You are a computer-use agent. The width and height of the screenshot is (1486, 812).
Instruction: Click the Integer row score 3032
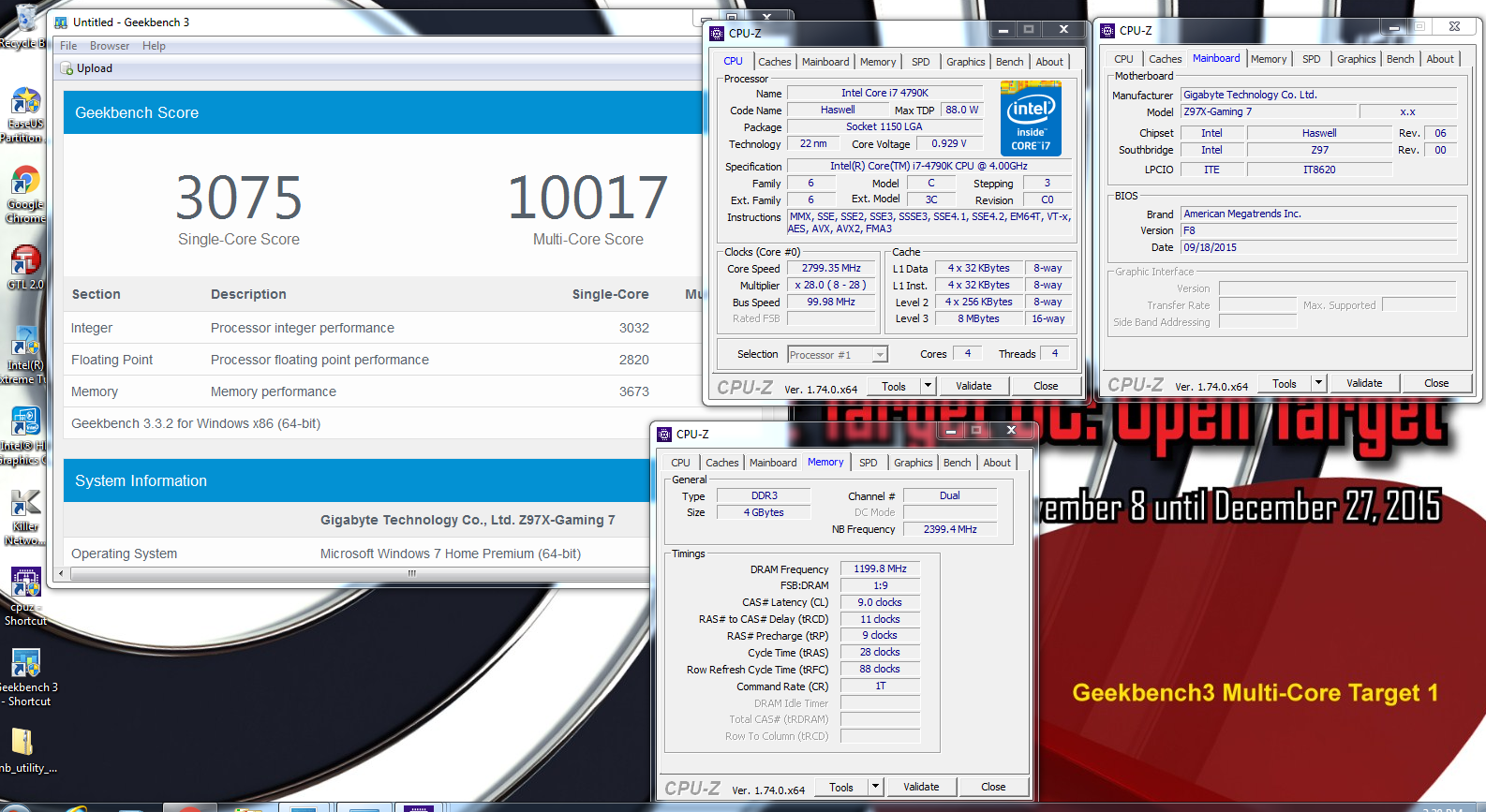click(633, 328)
